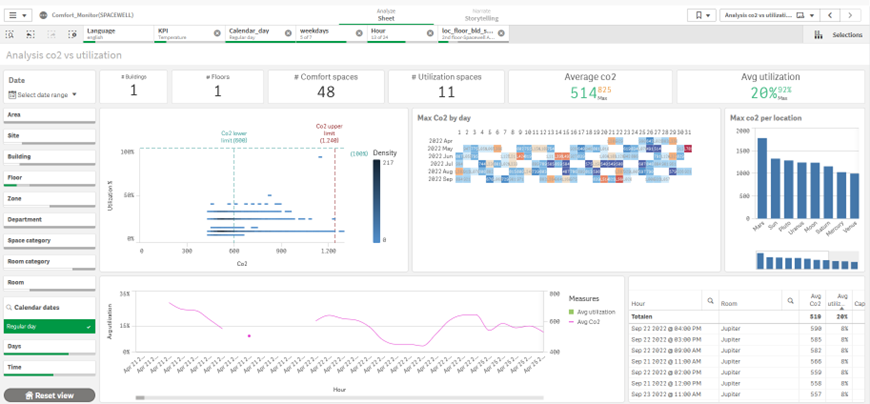Viewport: 870px width, 404px height.
Task: Open the Hour selection chip
Action: (396, 34)
